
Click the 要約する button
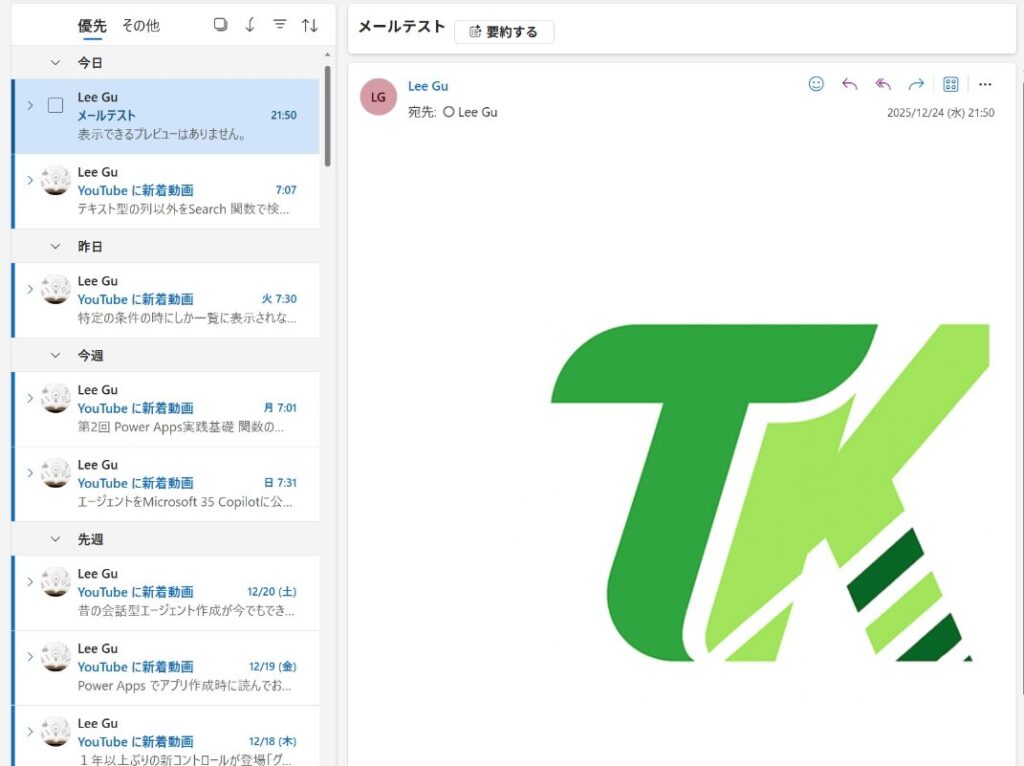(x=504, y=32)
